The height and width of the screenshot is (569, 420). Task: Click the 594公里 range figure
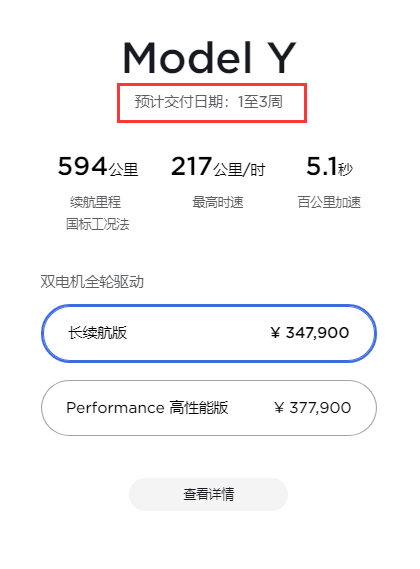[x=98, y=167]
